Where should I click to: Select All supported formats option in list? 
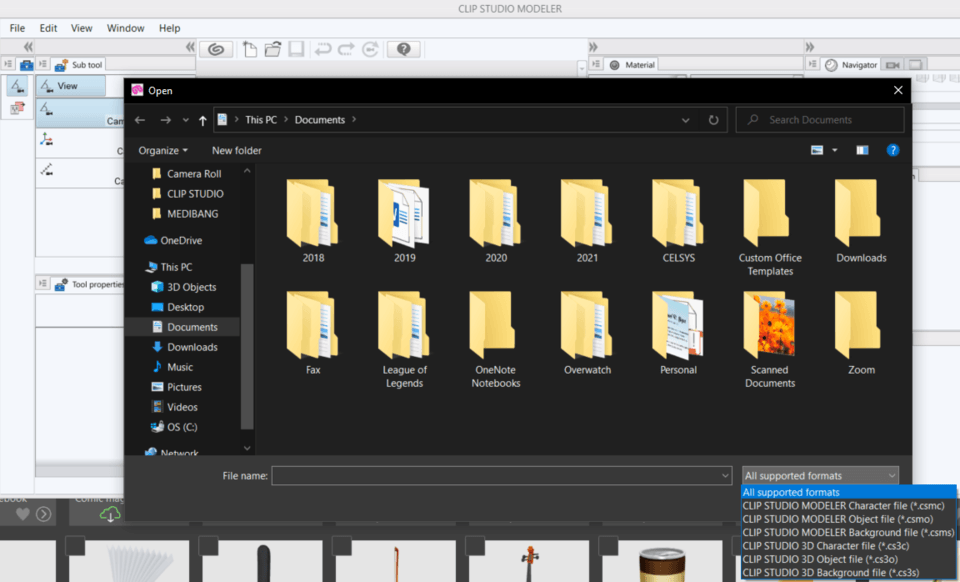tap(849, 492)
